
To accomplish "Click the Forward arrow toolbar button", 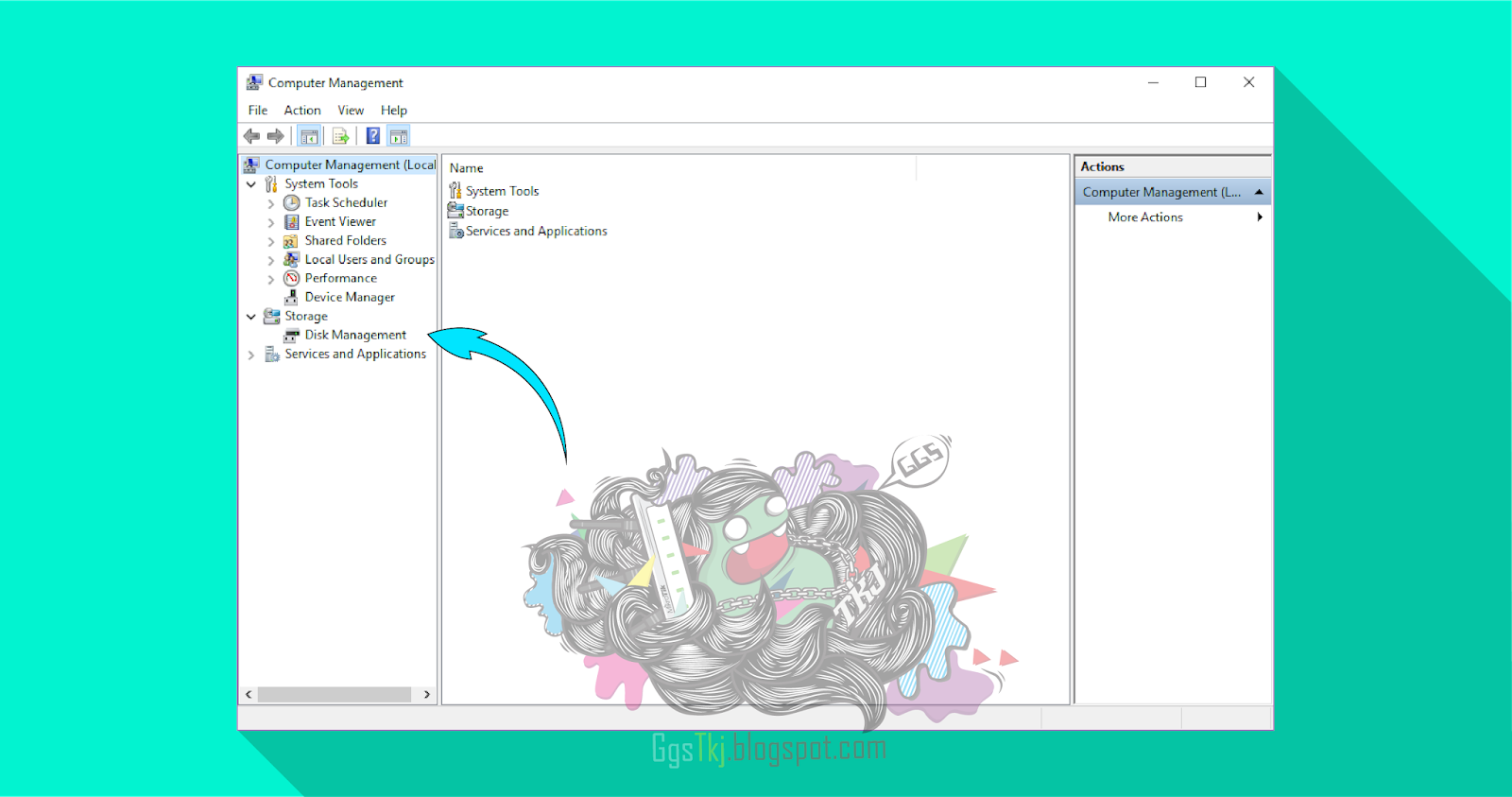I will click(x=276, y=136).
